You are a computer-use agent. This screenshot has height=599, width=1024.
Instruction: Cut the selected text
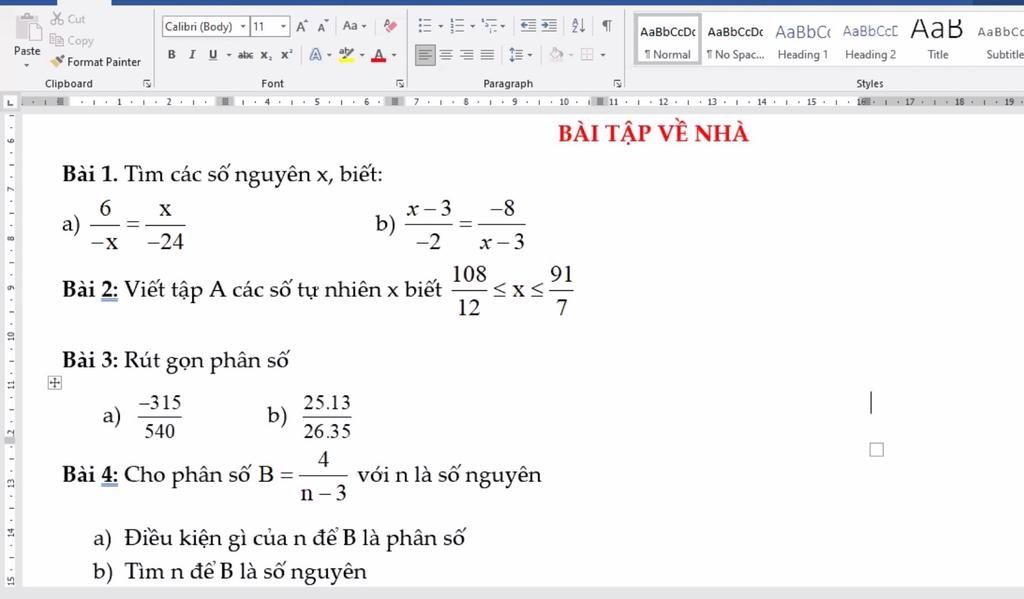click(68, 19)
